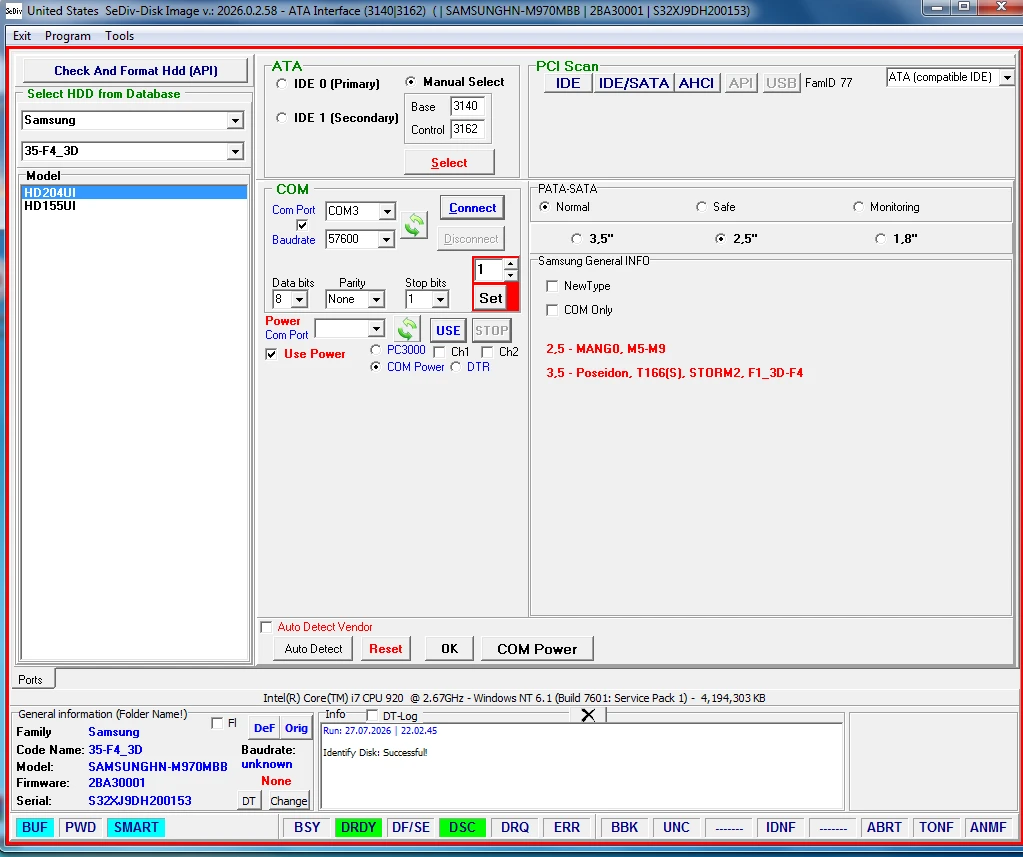Image resolution: width=1023 pixels, height=857 pixels.
Task: Open the Power Com Port dropdown
Action: click(376, 329)
